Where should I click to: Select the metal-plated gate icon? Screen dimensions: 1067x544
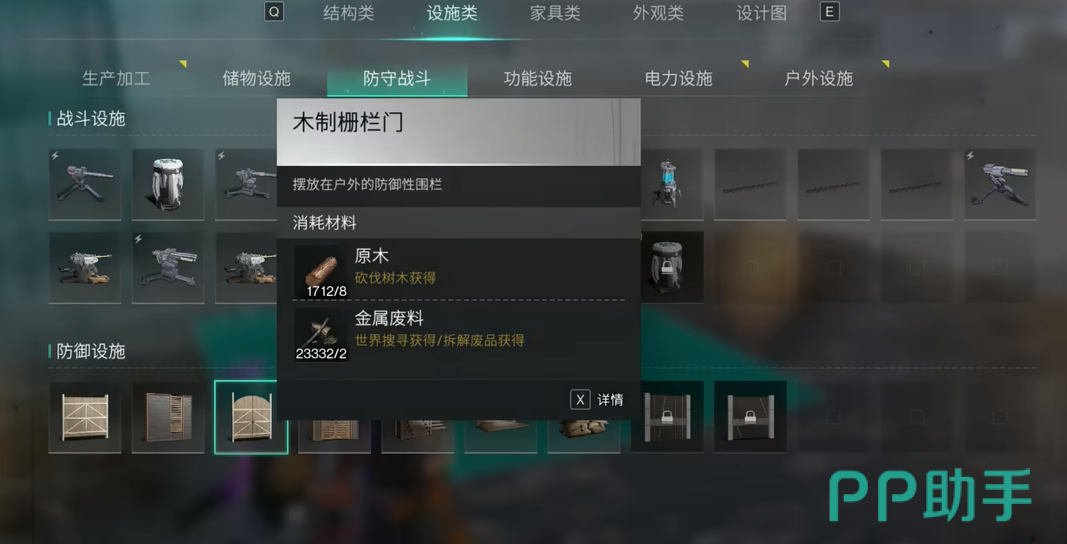(168, 417)
